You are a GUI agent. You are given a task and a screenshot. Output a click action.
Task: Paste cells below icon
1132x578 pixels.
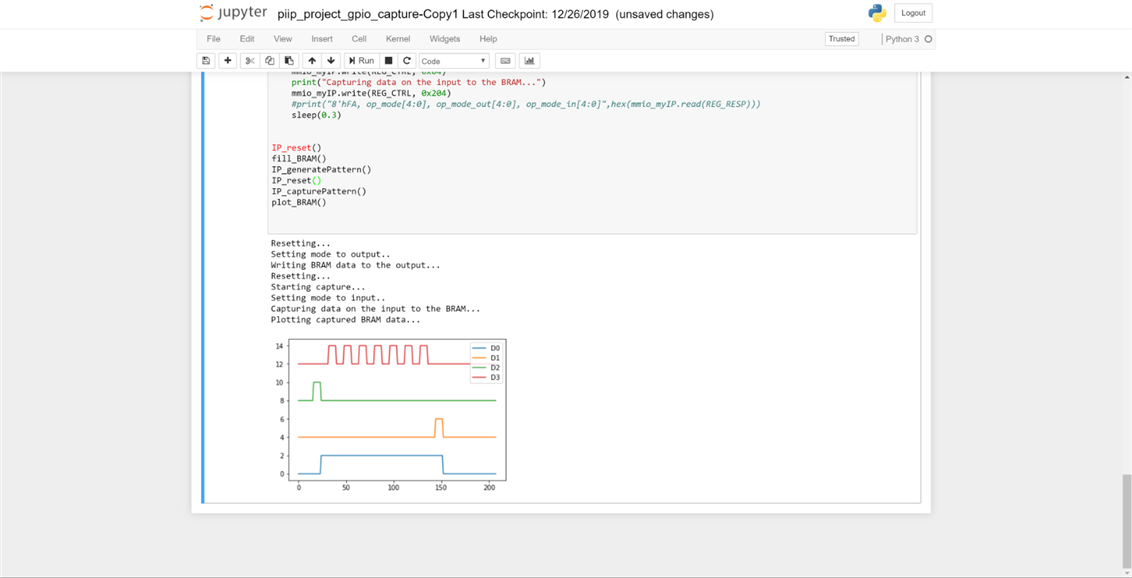click(x=289, y=61)
